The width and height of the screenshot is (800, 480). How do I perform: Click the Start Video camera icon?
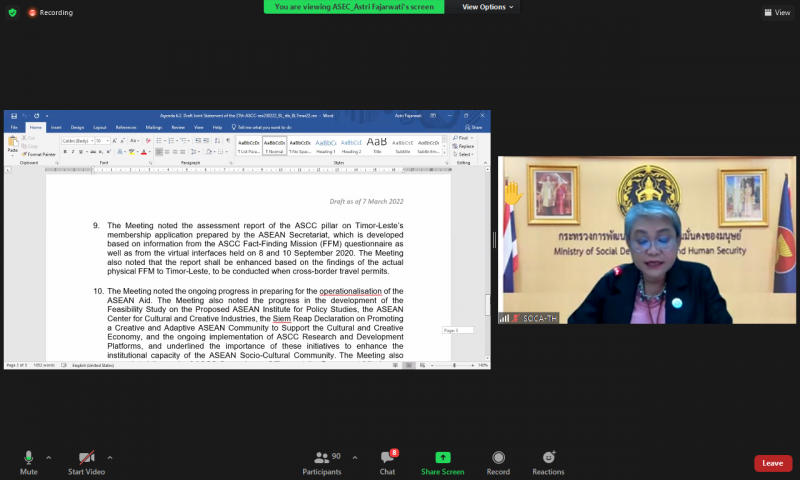pyautogui.click(x=86, y=457)
